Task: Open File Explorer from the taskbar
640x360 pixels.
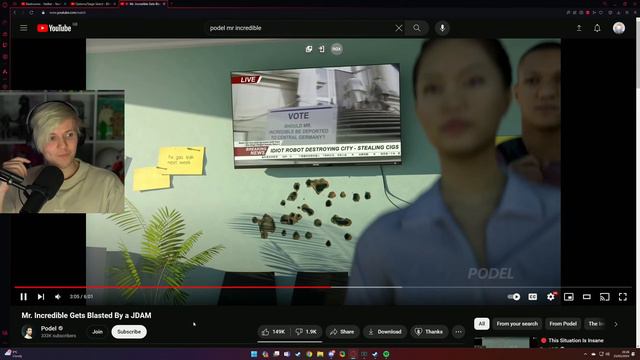Action: click(x=320, y=354)
